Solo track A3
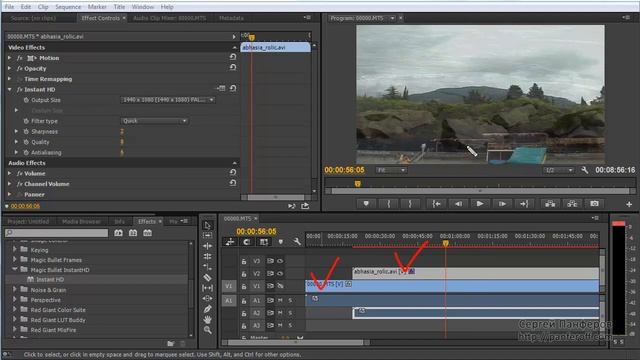Screen dimensions: 640x360 [290, 326]
